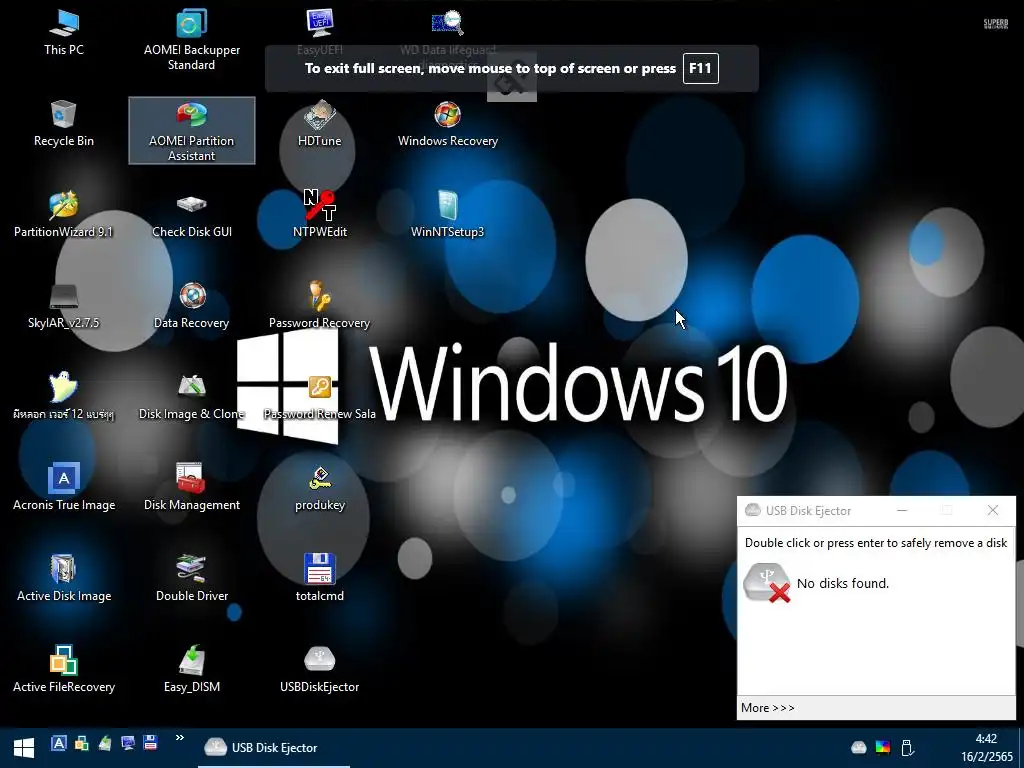Open the Windows Start menu
Viewport: 1024px width, 768px height.
click(x=24, y=748)
